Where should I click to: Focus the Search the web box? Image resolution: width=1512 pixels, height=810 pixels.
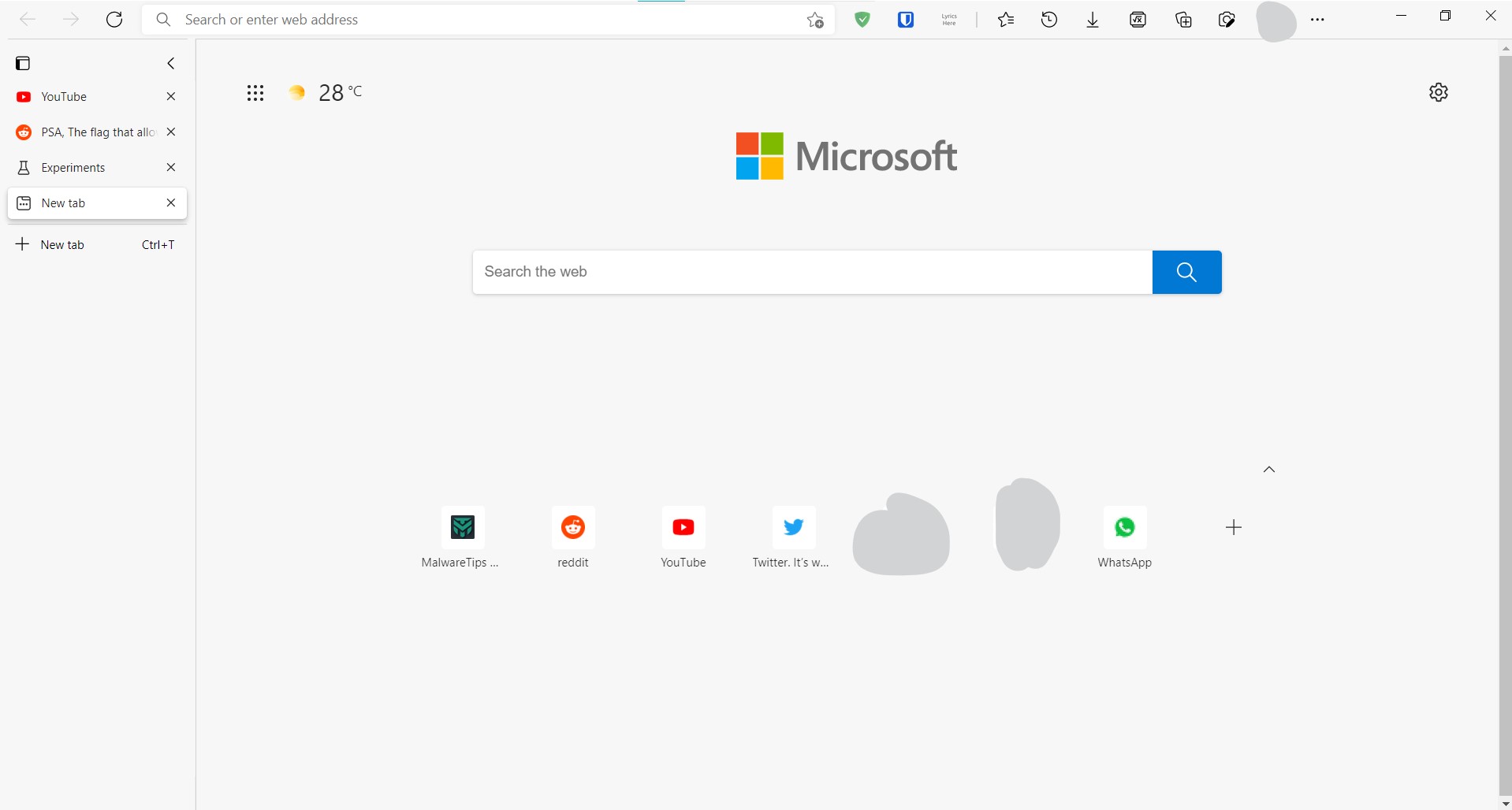813,272
